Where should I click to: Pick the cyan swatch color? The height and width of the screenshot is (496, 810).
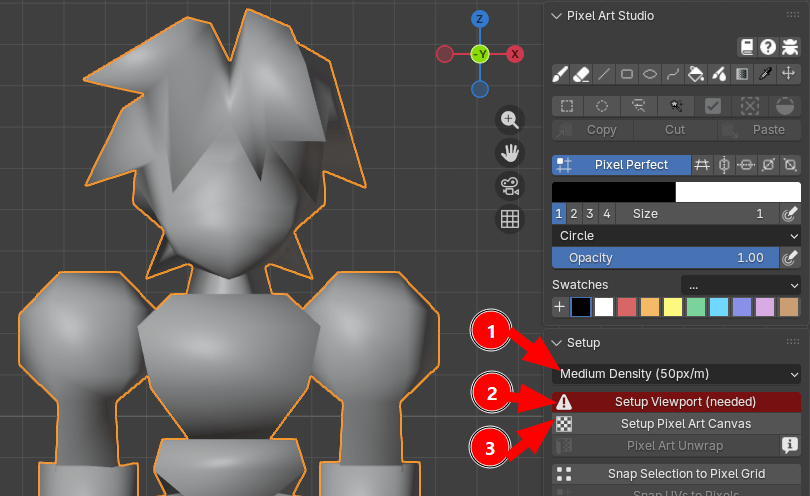(x=719, y=307)
